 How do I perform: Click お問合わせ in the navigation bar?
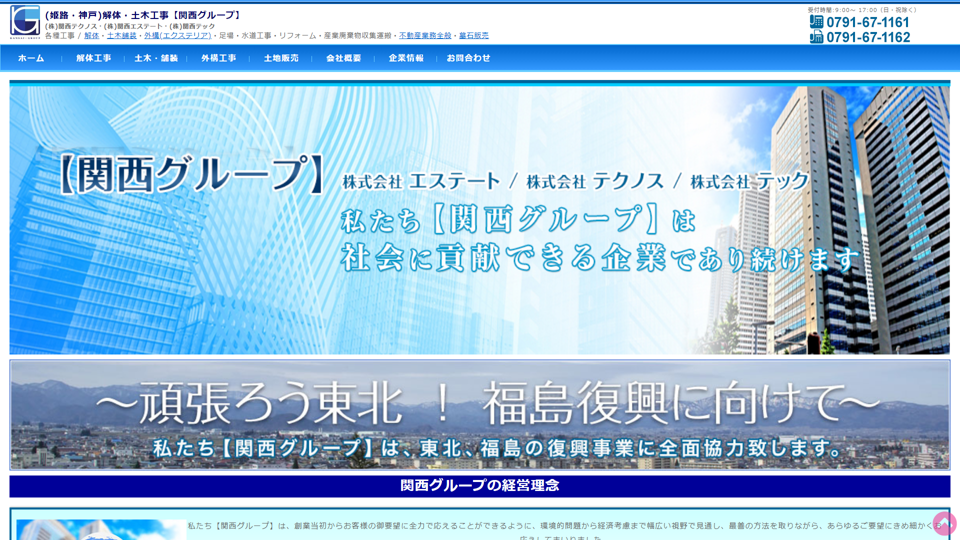pyautogui.click(x=468, y=59)
